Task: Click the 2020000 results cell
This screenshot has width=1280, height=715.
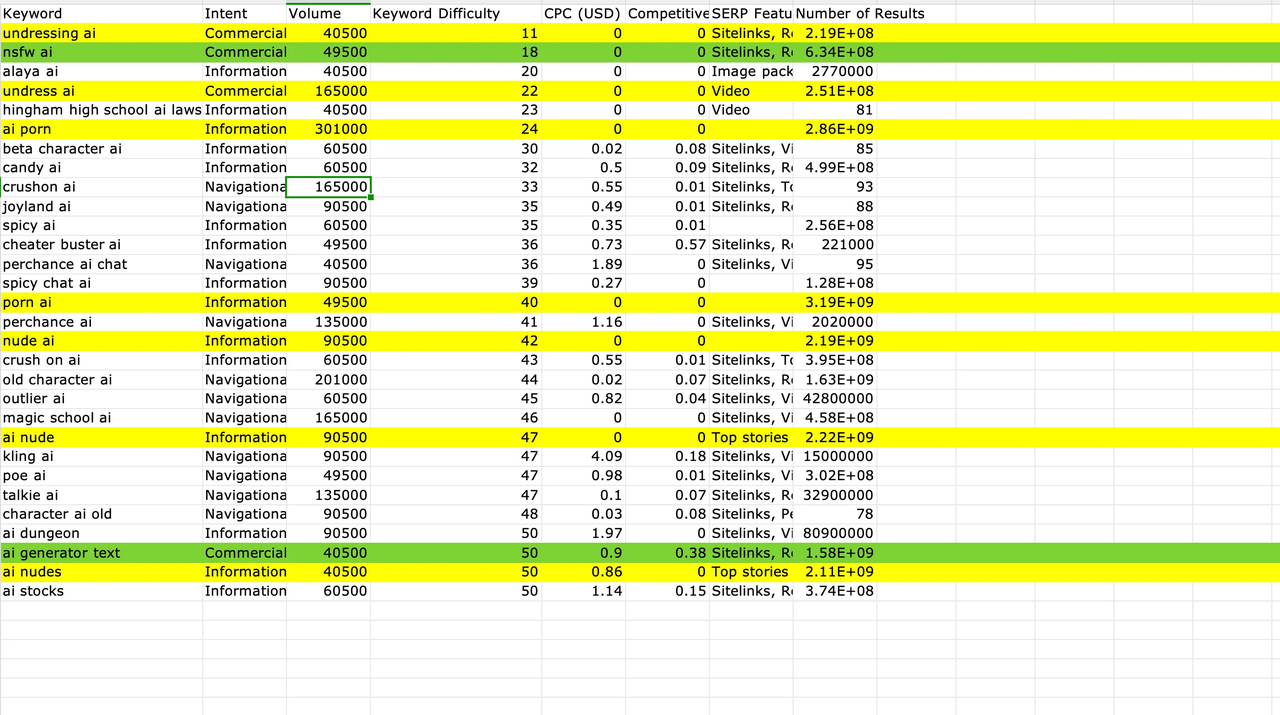Action: (835, 322)
